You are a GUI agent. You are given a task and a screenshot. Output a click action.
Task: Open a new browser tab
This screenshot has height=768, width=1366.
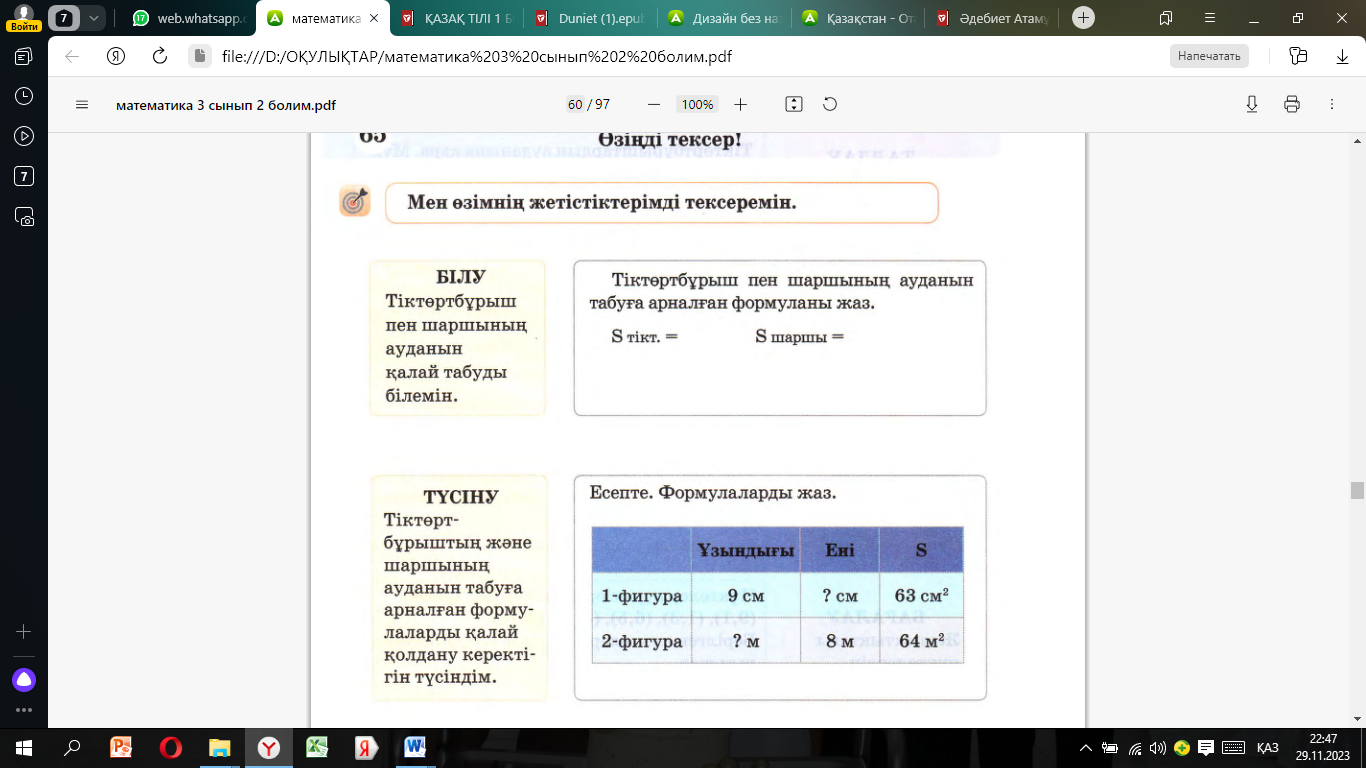(x=1084, y=18)
